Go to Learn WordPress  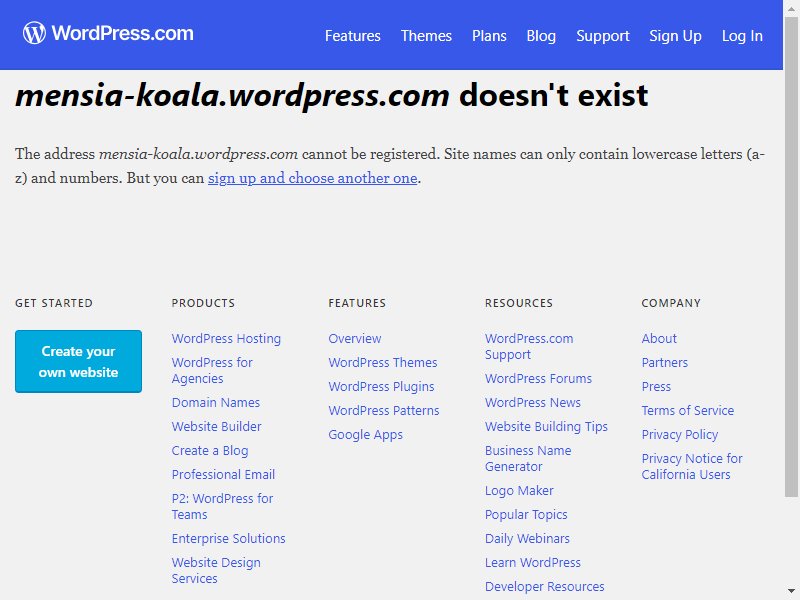533,563
